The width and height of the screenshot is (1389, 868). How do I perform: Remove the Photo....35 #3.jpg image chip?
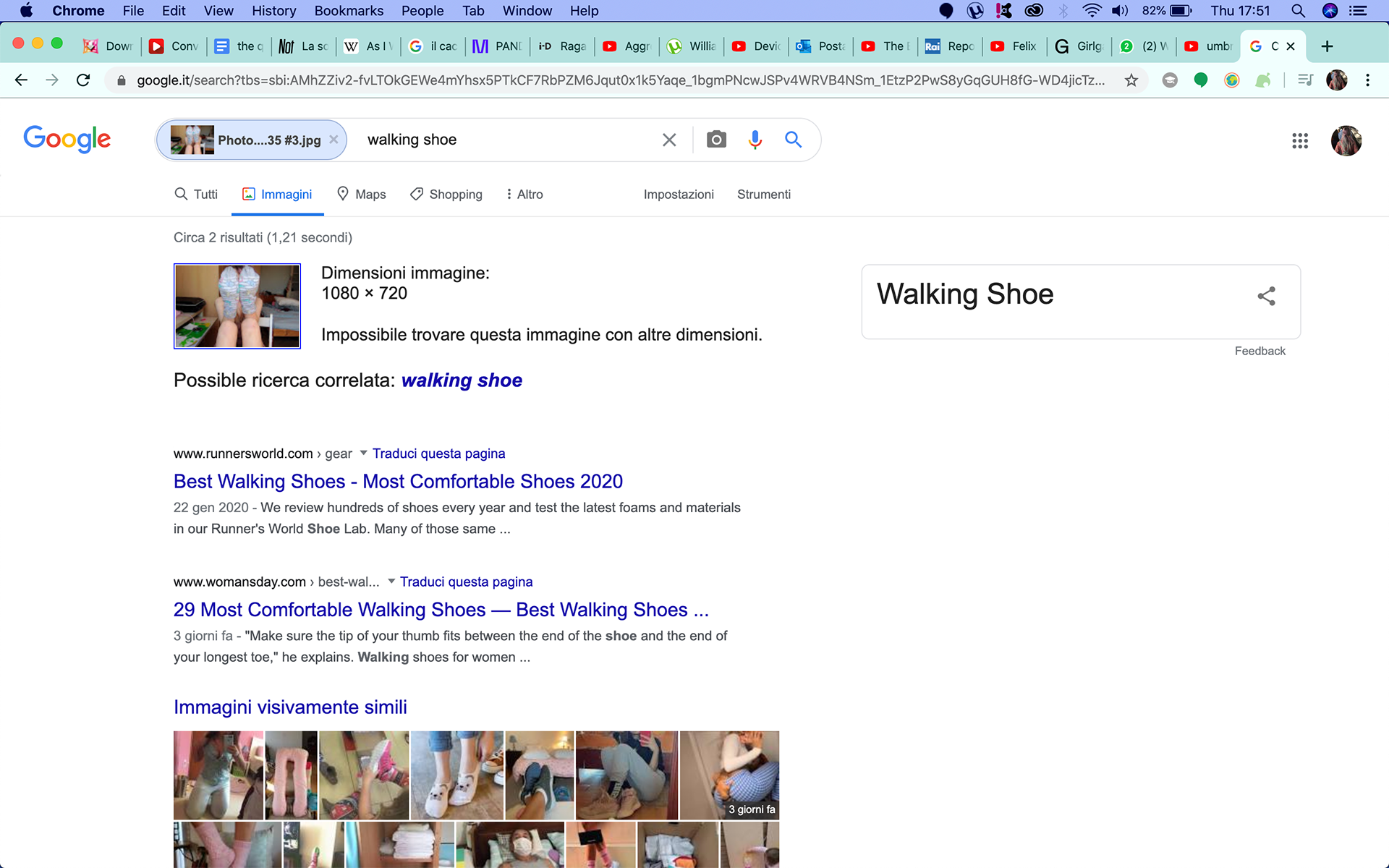point(334,140)
